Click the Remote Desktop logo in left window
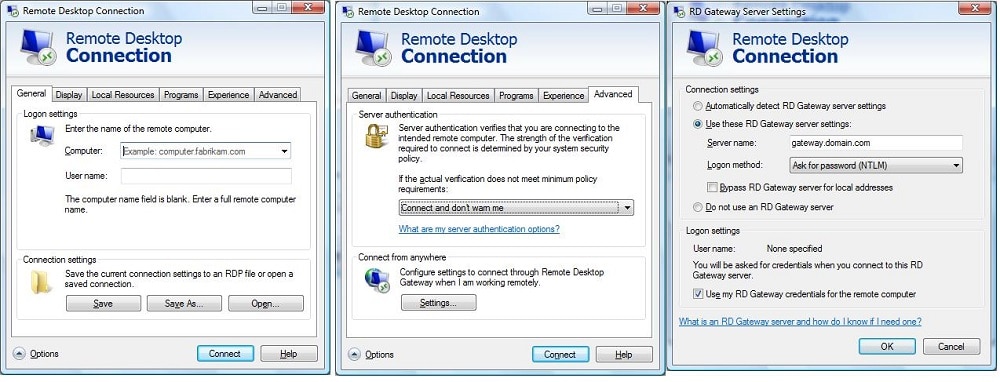This screenshot has height=382, width=1000. (x=38, y=47)
